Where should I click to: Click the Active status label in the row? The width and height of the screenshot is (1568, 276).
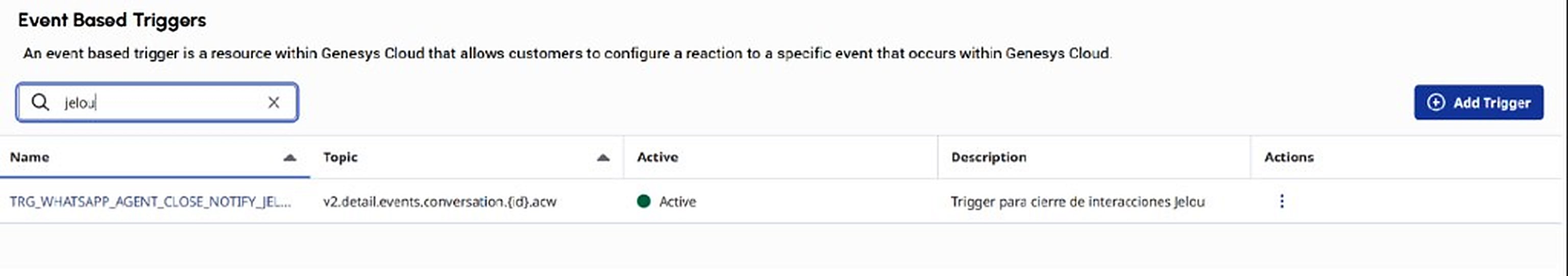[x=677, y=202]
